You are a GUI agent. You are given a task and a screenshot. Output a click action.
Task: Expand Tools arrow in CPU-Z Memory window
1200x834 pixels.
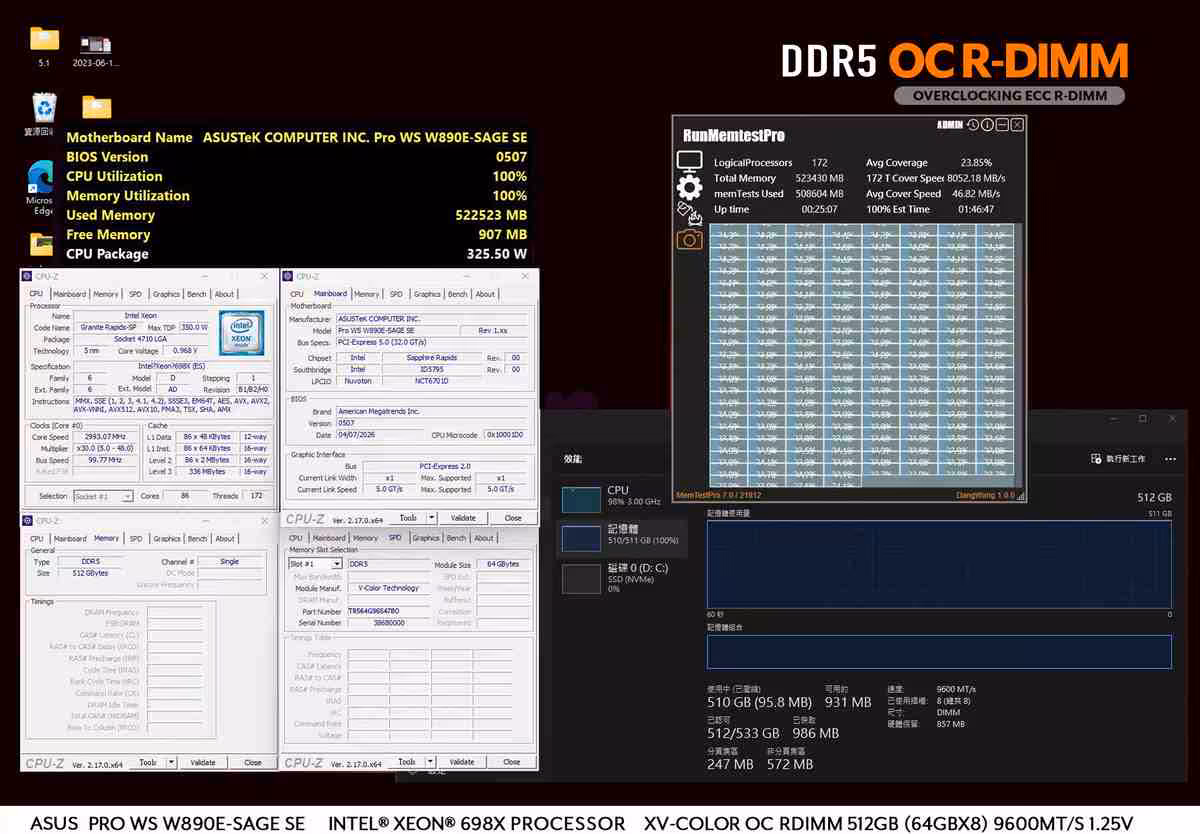(171, 762)
